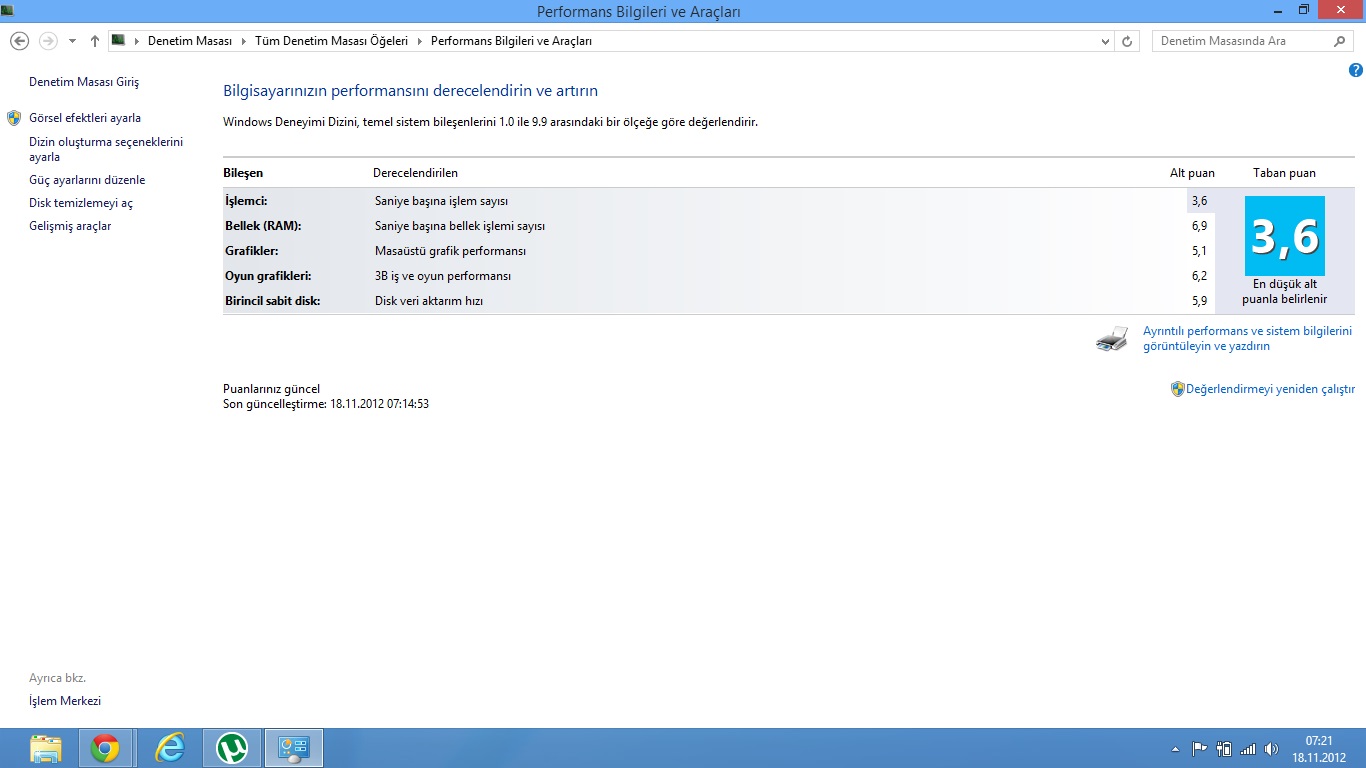Click the 5,9 subscore value
Image resolution: width=1366 pixels, height=768 pixels.
point(1199,301)
